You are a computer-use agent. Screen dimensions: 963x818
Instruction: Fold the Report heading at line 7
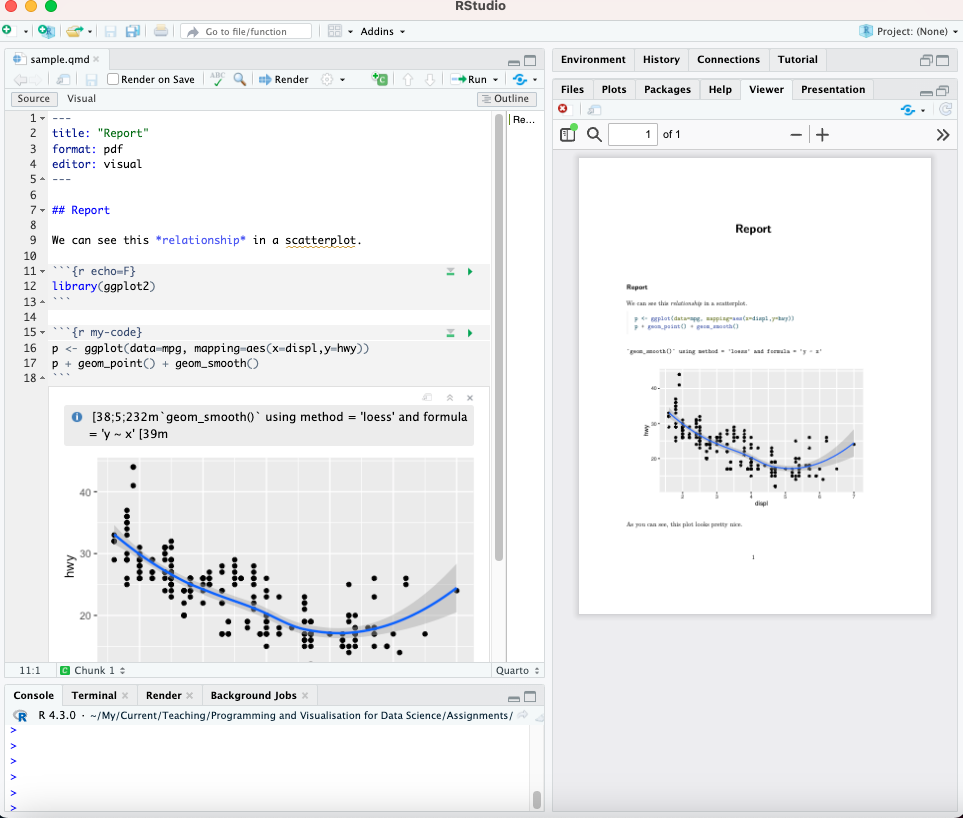[x=42, y=210]
